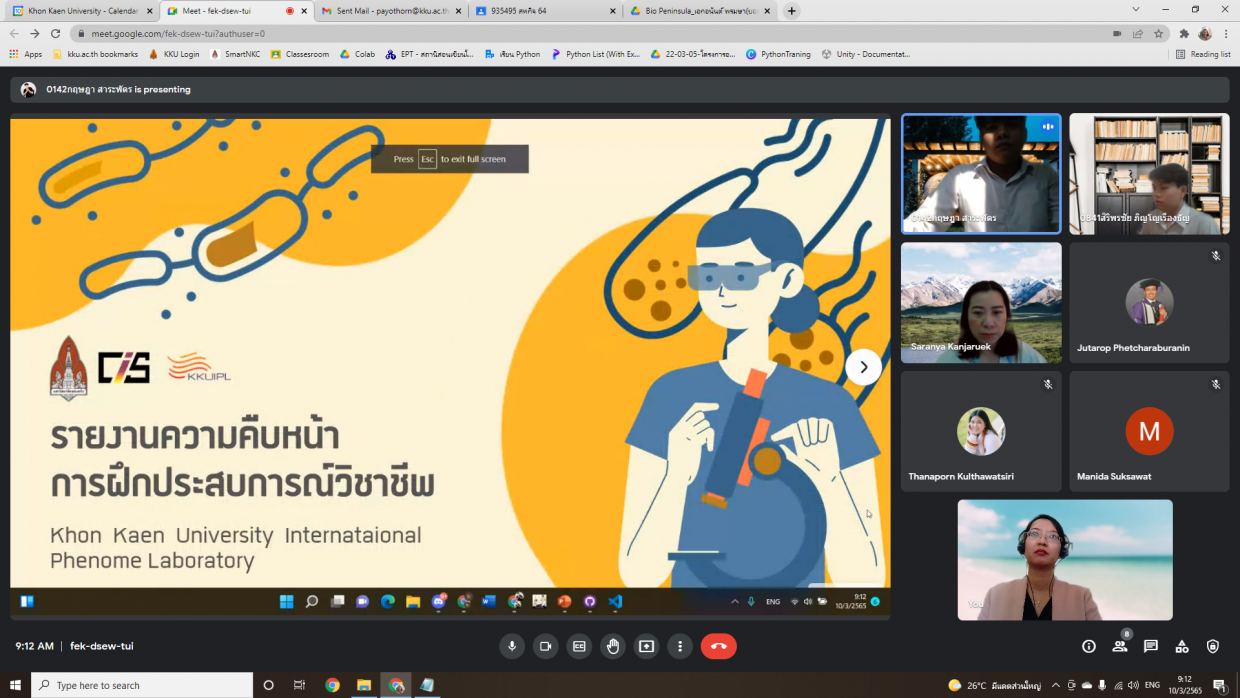This screenshot has width=1240, height=698.
Task: Turn off the camera
Action: [x=545, y=646]
